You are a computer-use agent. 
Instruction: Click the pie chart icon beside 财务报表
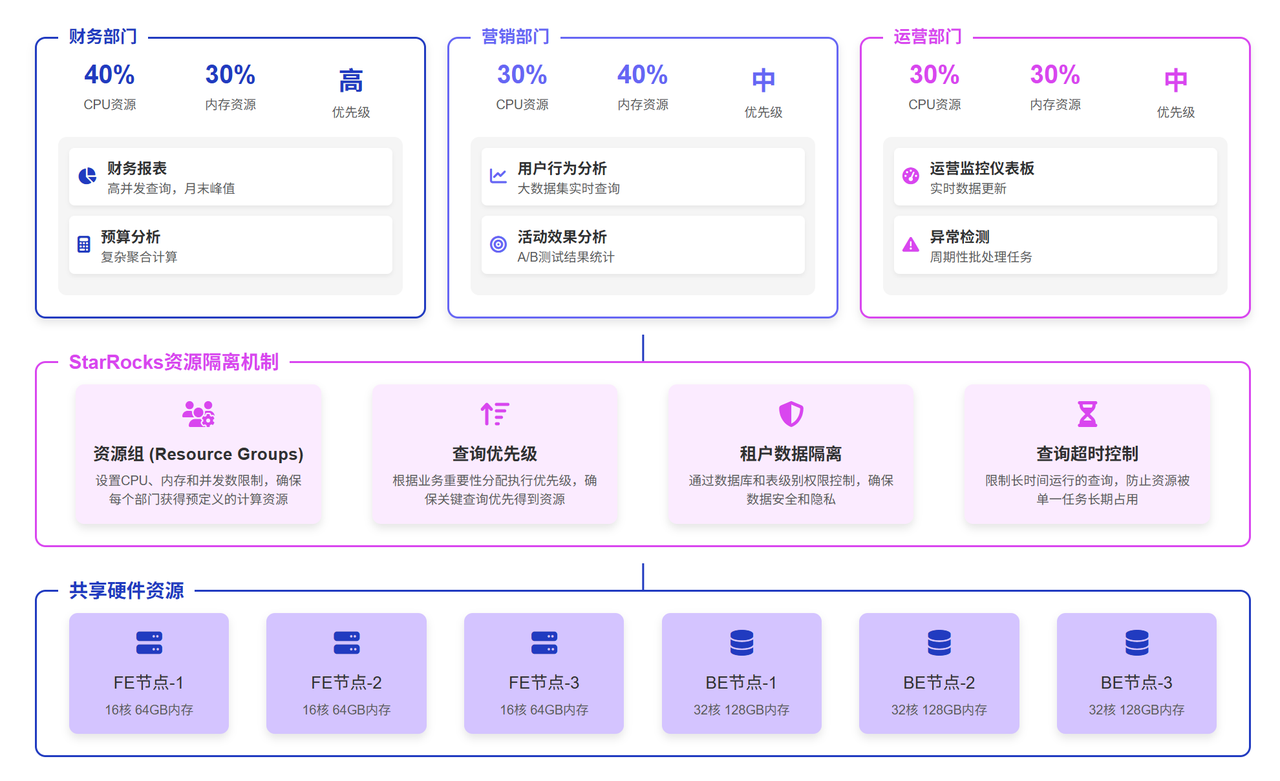click(x=87, y=177)
